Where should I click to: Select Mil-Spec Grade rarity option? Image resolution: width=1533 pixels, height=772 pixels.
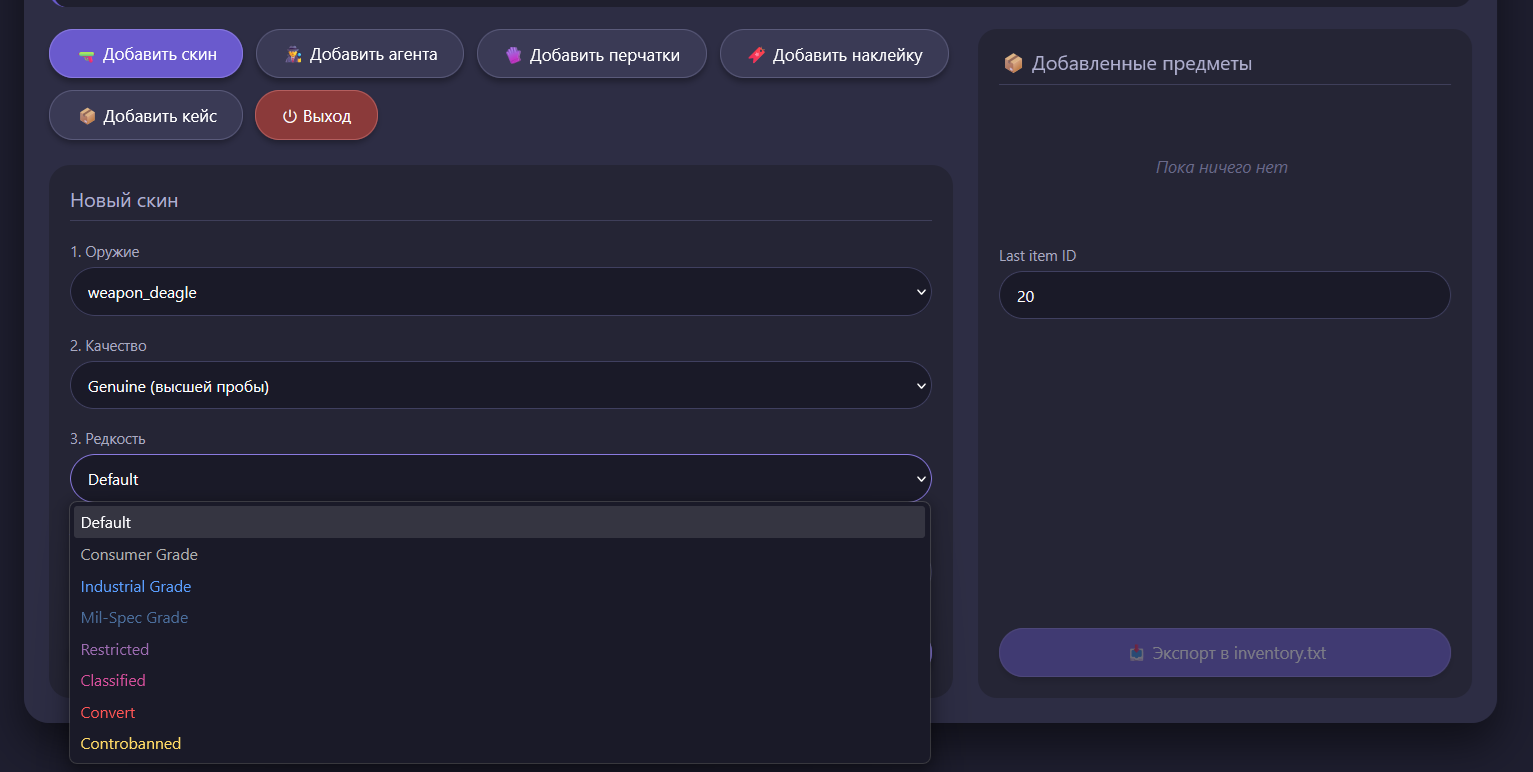499,618
